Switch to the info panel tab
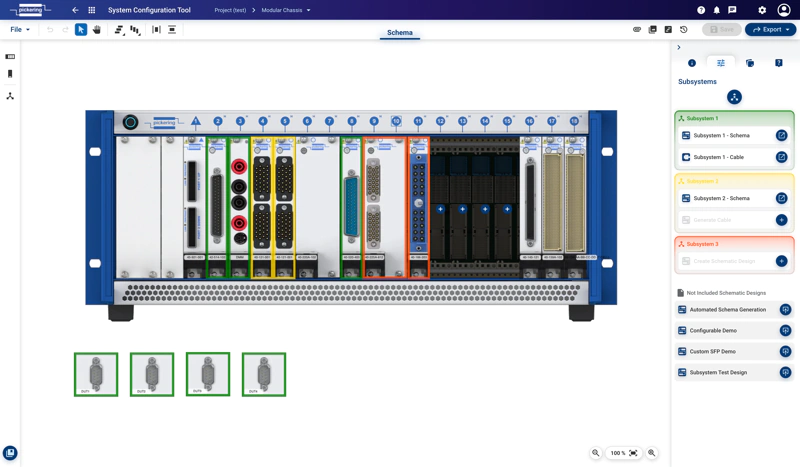 (x=692, y=63)
